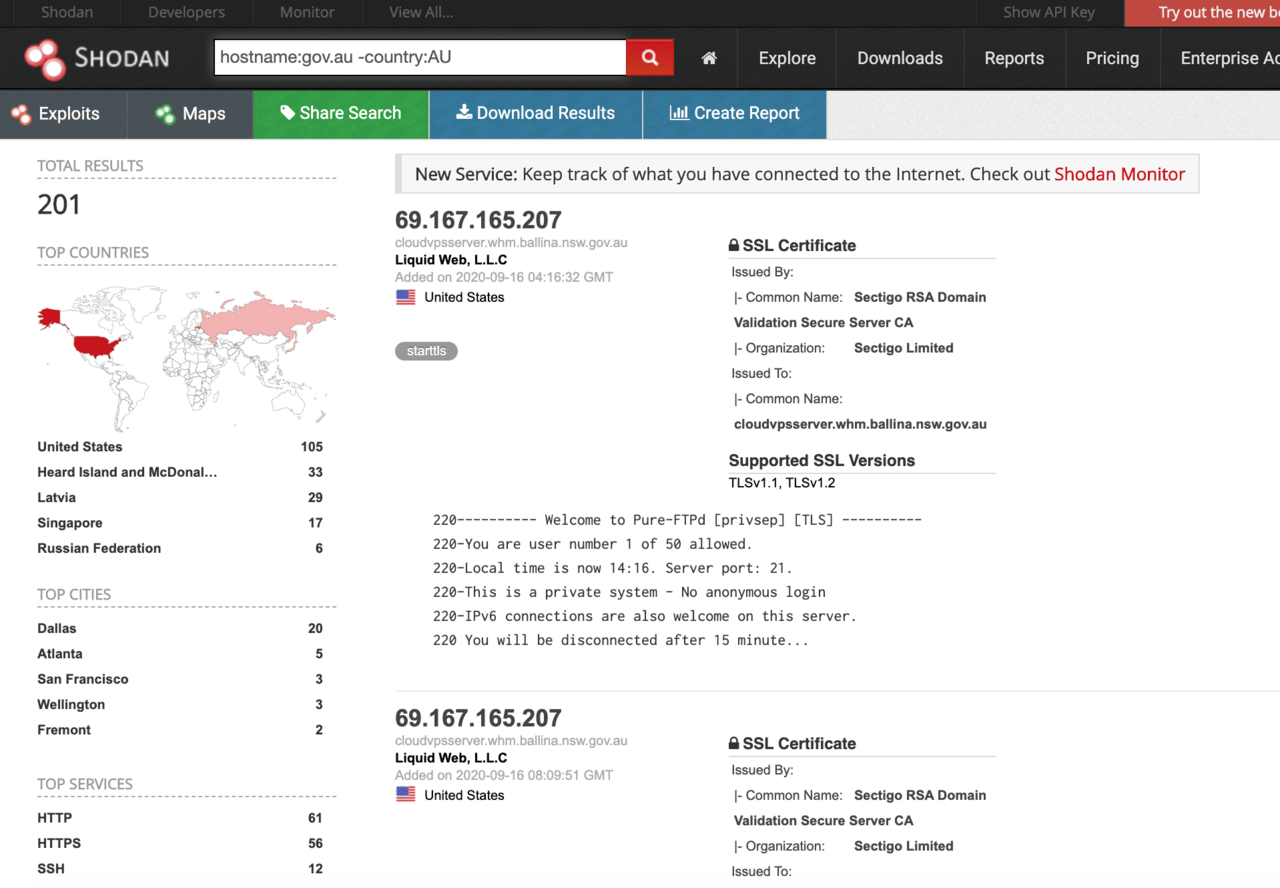Open the Pricing page

click(1112, 58)
